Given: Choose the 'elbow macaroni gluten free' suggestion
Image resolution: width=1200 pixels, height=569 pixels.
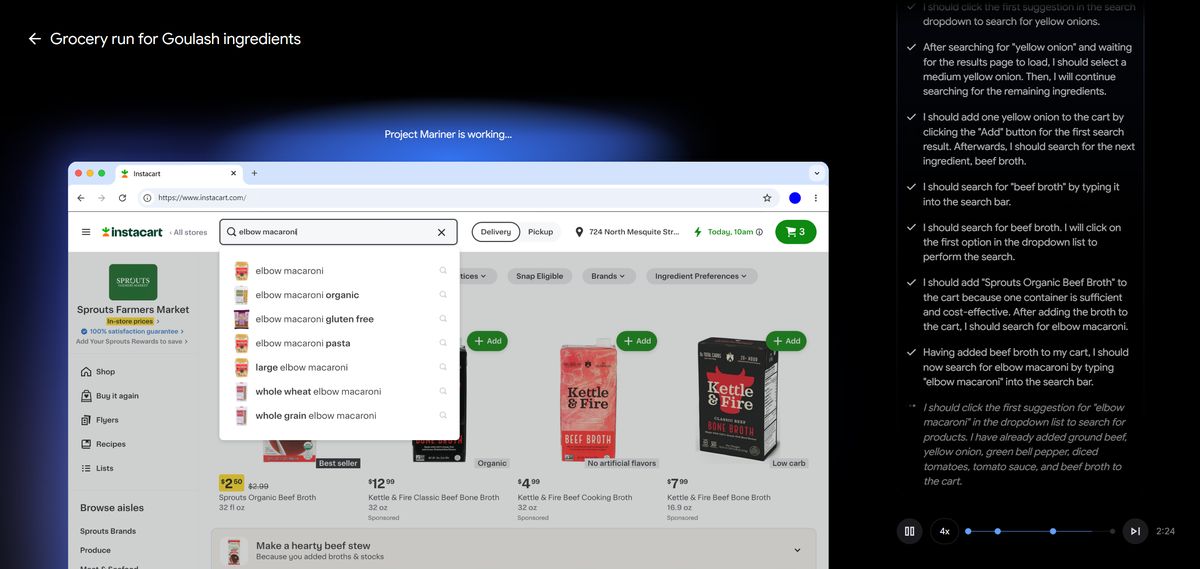Looking at the screenshot, I should pos(339,319).
